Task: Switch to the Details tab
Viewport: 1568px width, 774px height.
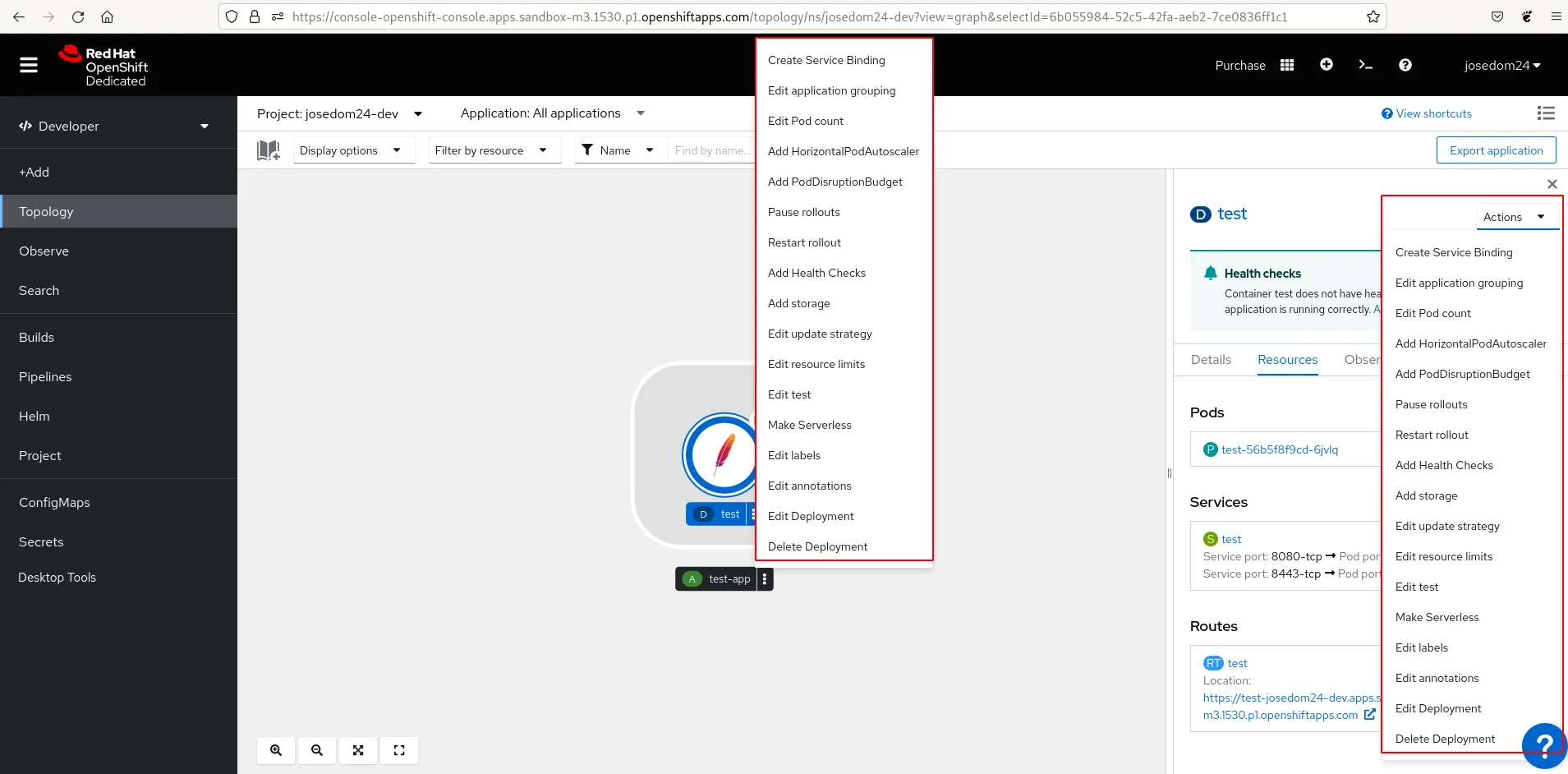Action: [x=1211, y=360]
